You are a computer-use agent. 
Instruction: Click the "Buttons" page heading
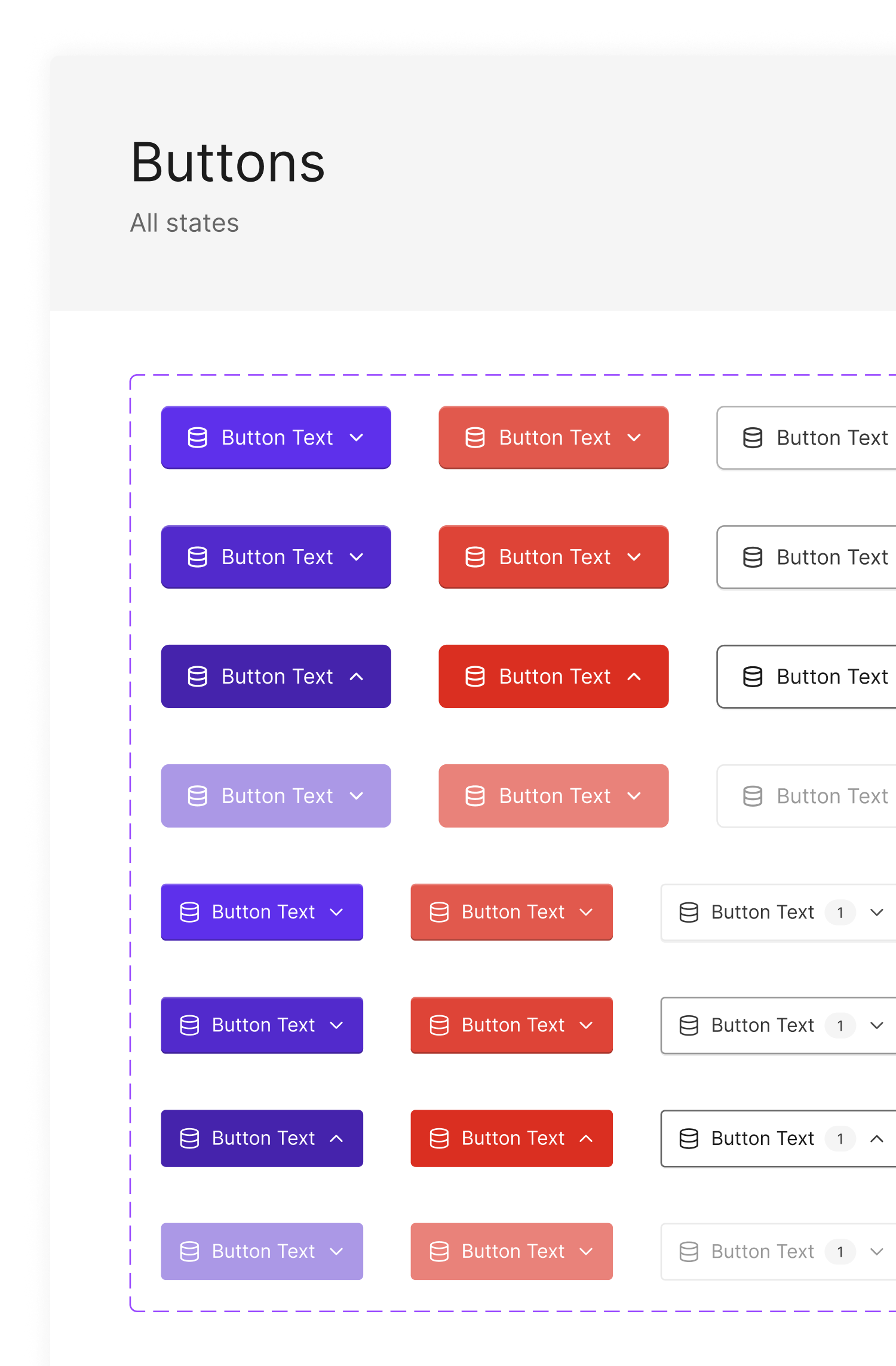click(228, 163)
